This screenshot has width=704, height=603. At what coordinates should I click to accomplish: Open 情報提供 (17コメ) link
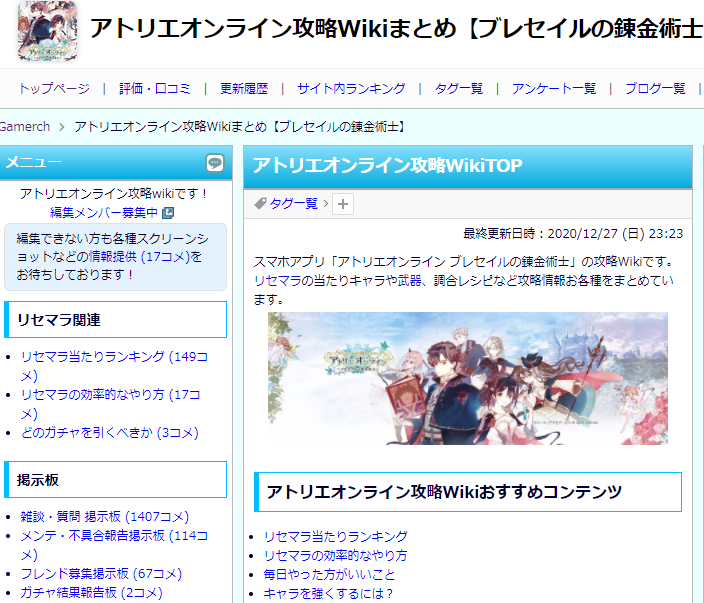point(139,256)
